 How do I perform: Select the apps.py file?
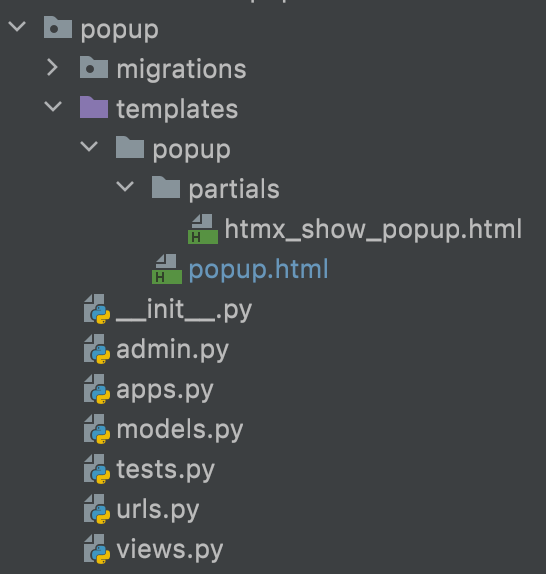coord(165,390)
